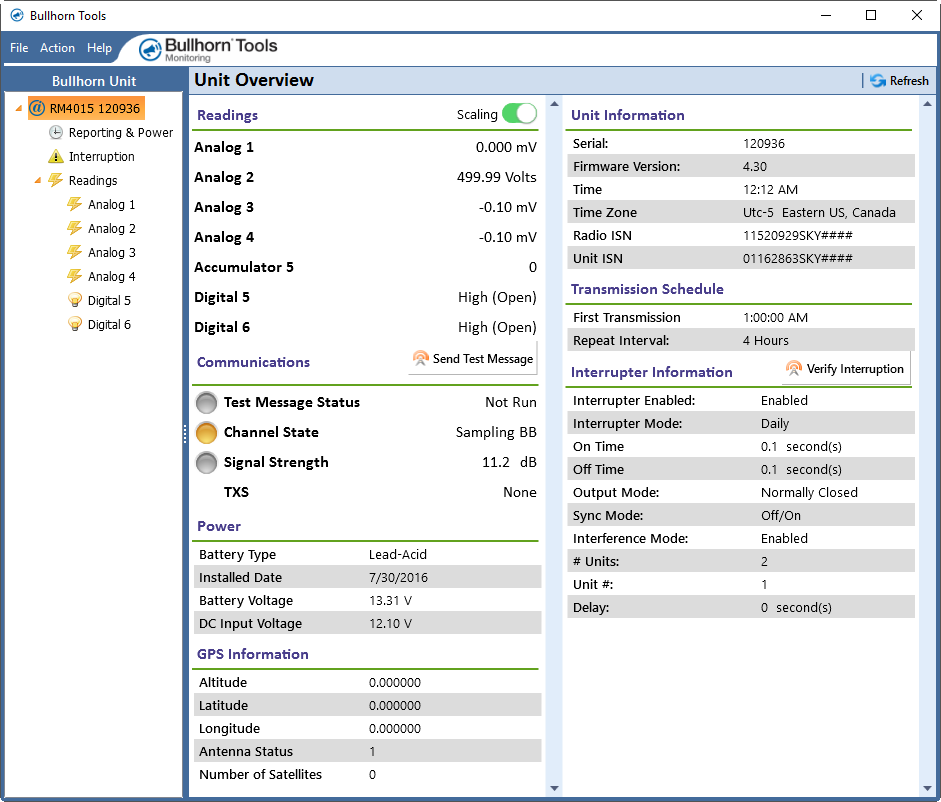Click right panel scroll up arrow
Screen dimensions: 941x802
coord(927,104)
